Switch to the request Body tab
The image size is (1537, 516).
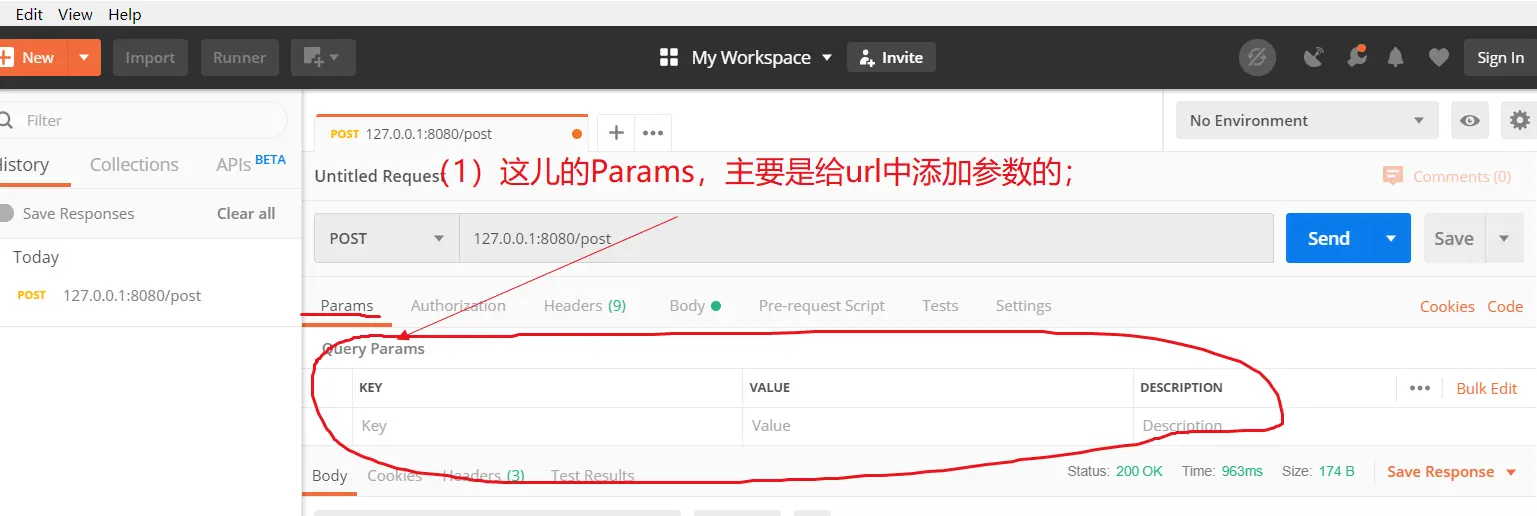click(695, 306)
